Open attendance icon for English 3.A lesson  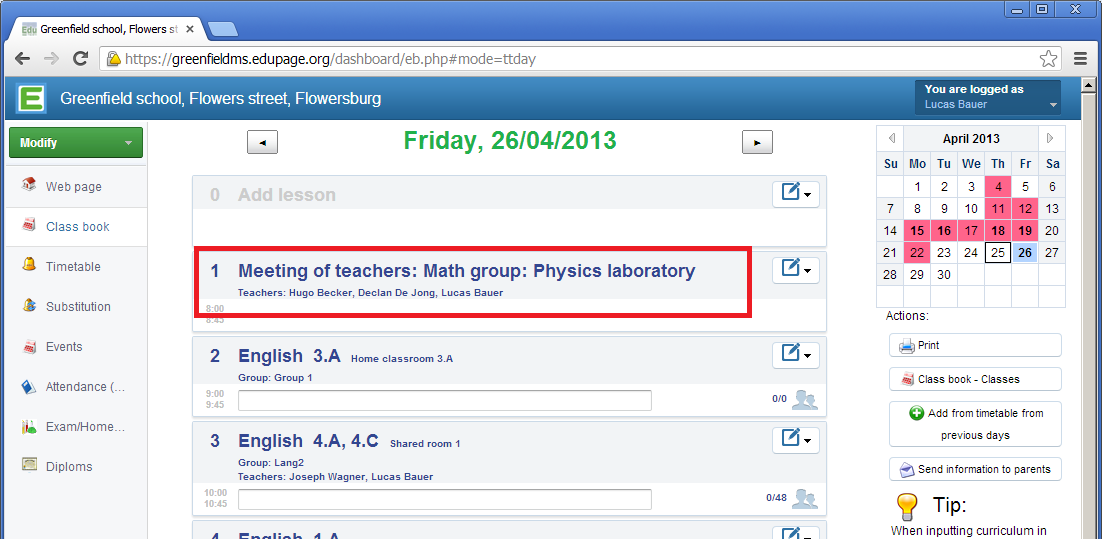point(805,400)
